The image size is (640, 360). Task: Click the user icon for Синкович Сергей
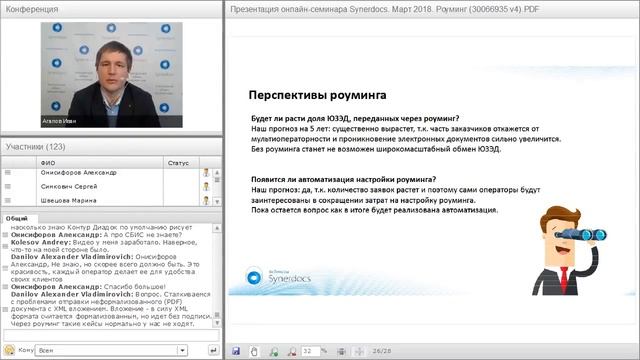[x=206, y=187]
